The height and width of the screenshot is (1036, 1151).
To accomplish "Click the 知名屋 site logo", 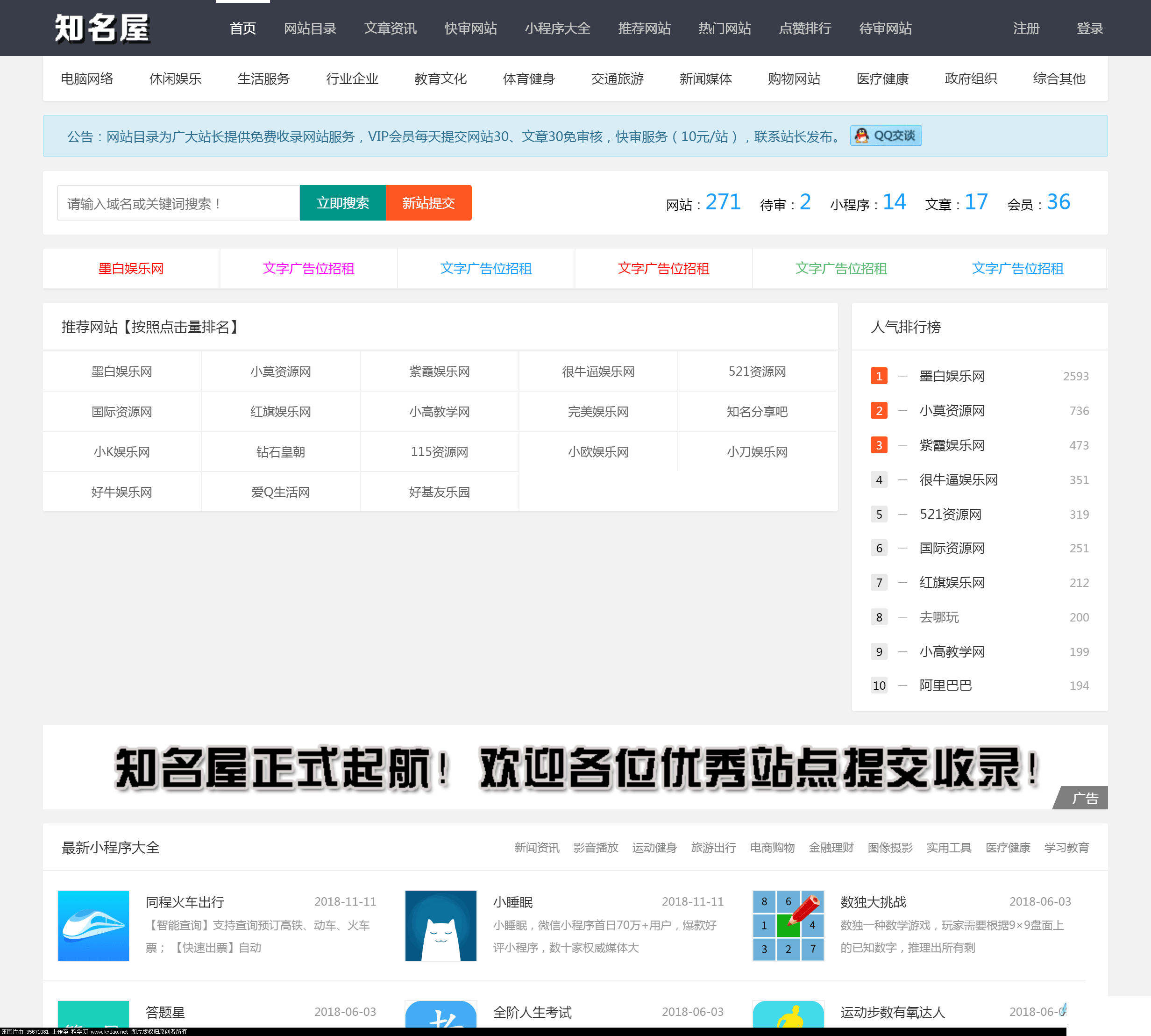I will 102,29.
